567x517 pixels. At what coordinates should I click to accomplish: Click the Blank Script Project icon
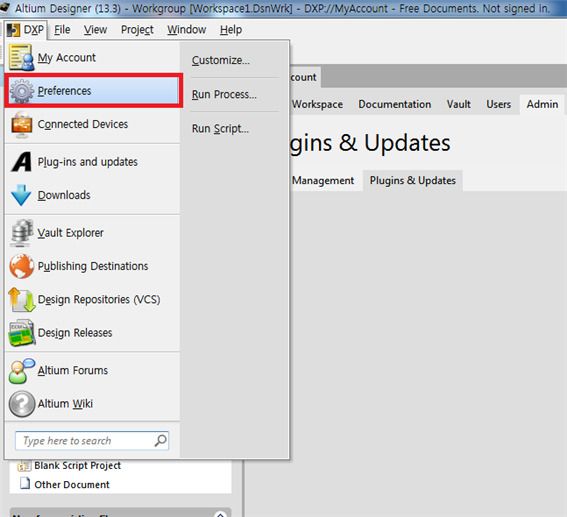pos(24,466)
